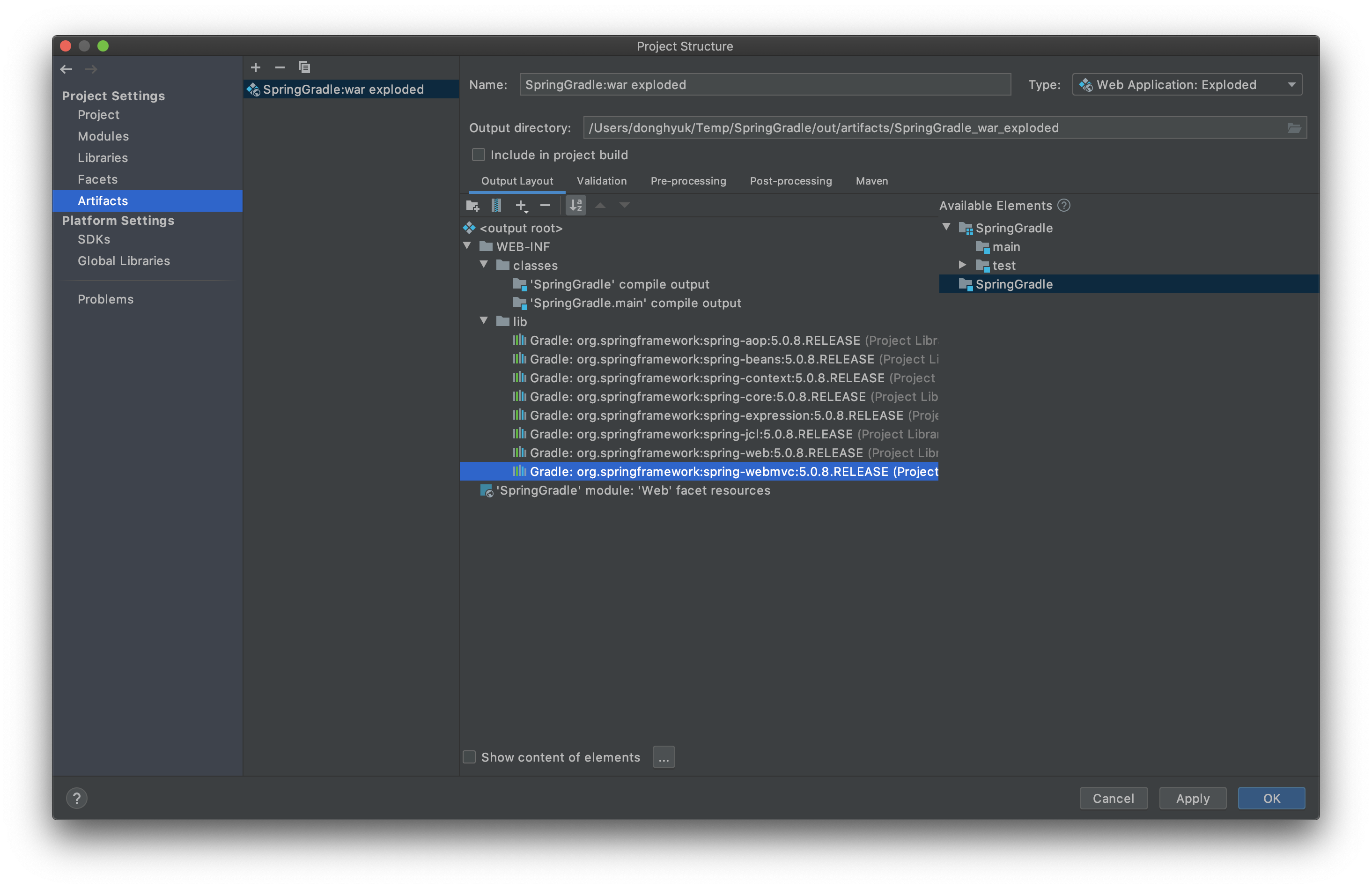Open the artifact Type dropdown
The image size is (1372, 889).
[x=1187, y=85]
